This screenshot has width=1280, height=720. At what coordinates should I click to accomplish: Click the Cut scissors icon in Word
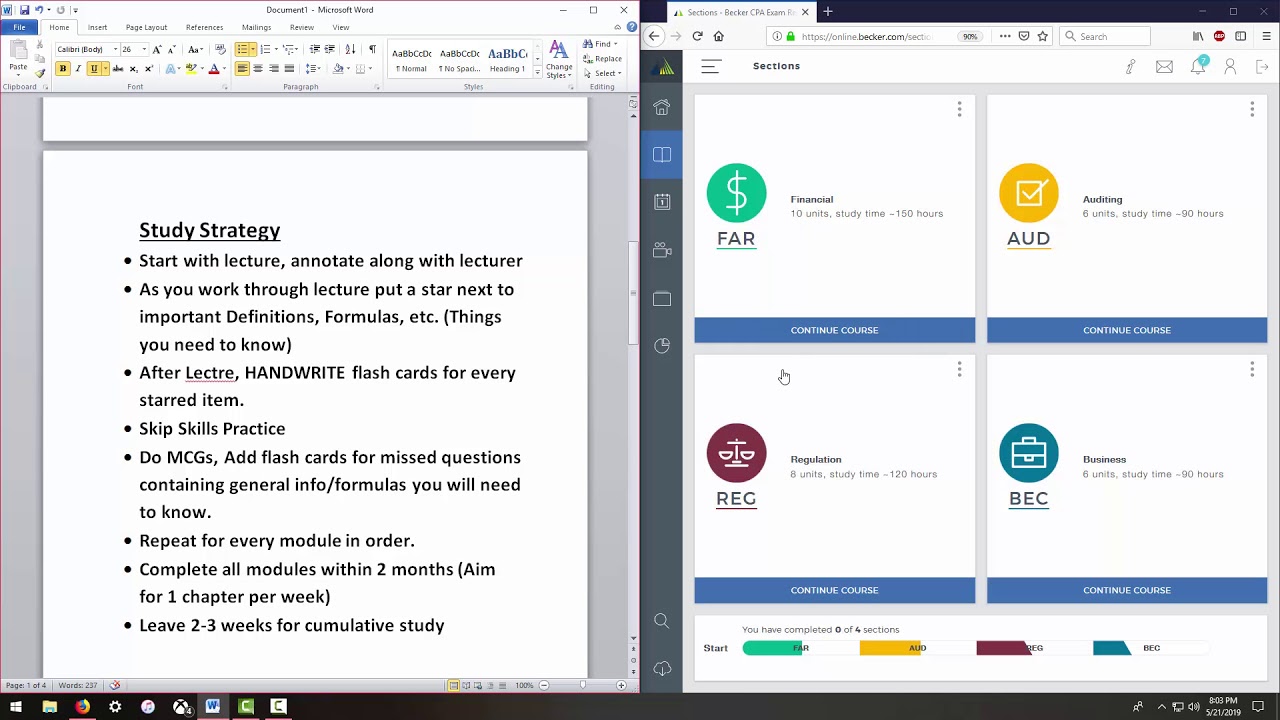40,46
